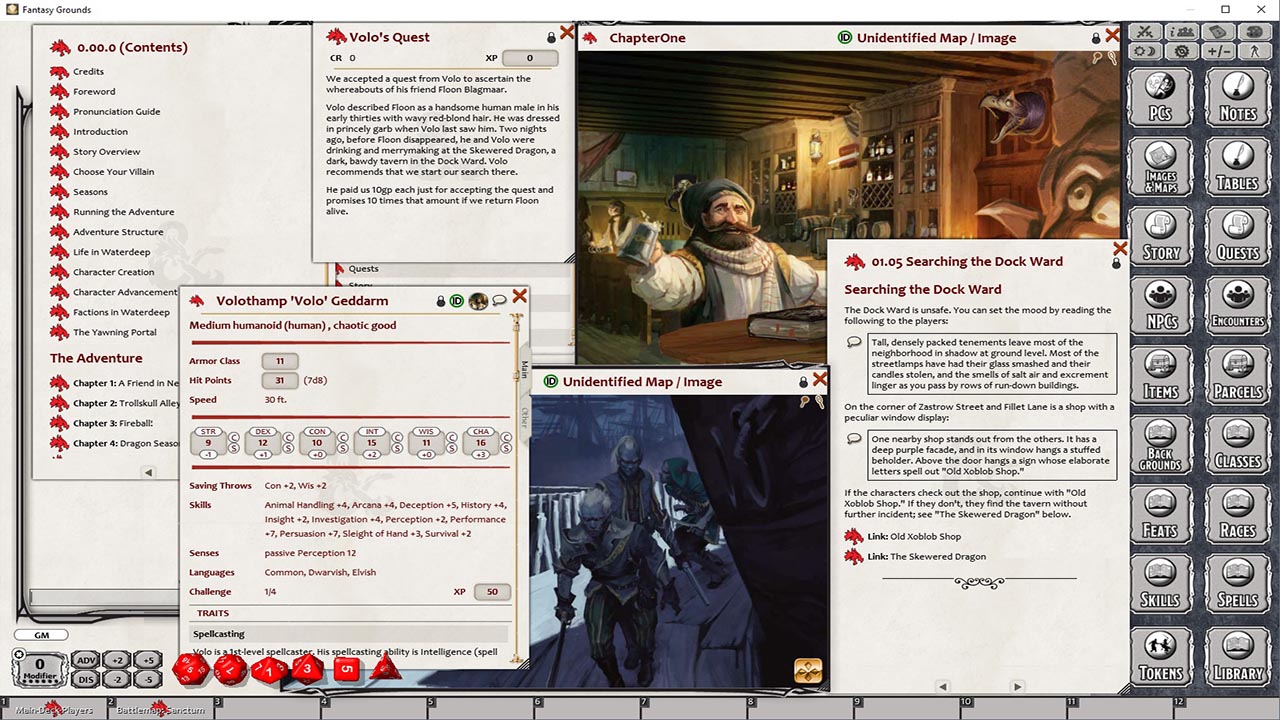Open the Encounters panel

[1237, 307]
